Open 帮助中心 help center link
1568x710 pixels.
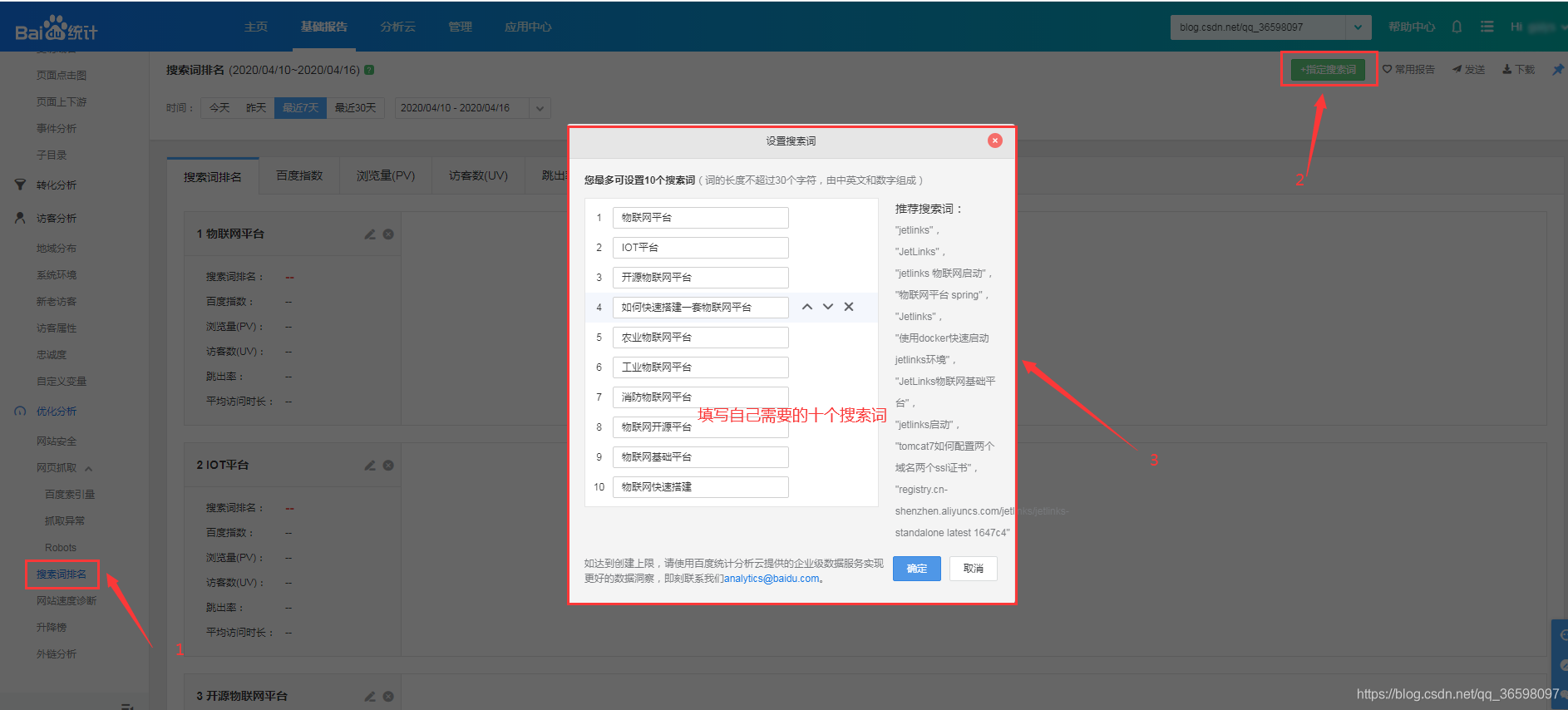click(1412, 27)
